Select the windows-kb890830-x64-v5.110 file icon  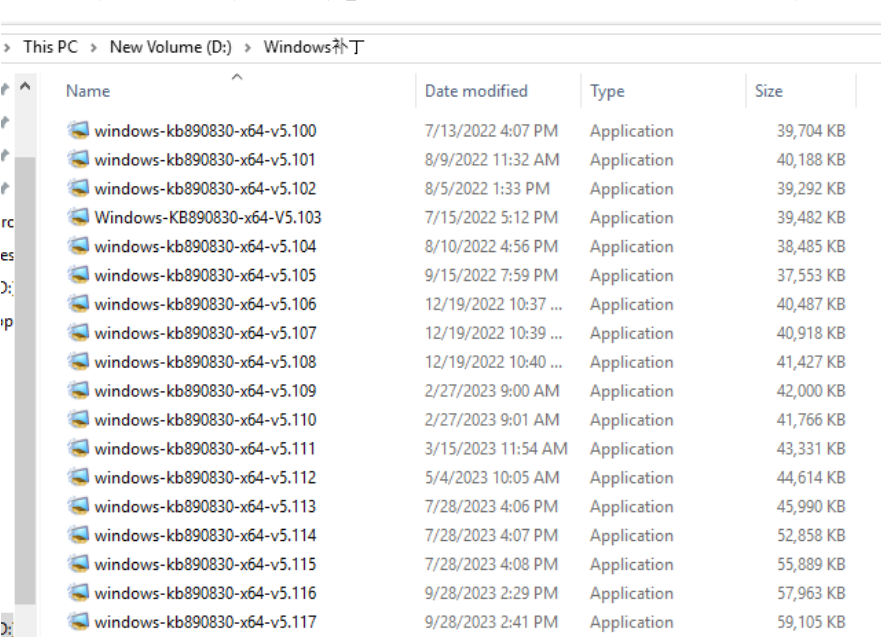pos(78,420)
